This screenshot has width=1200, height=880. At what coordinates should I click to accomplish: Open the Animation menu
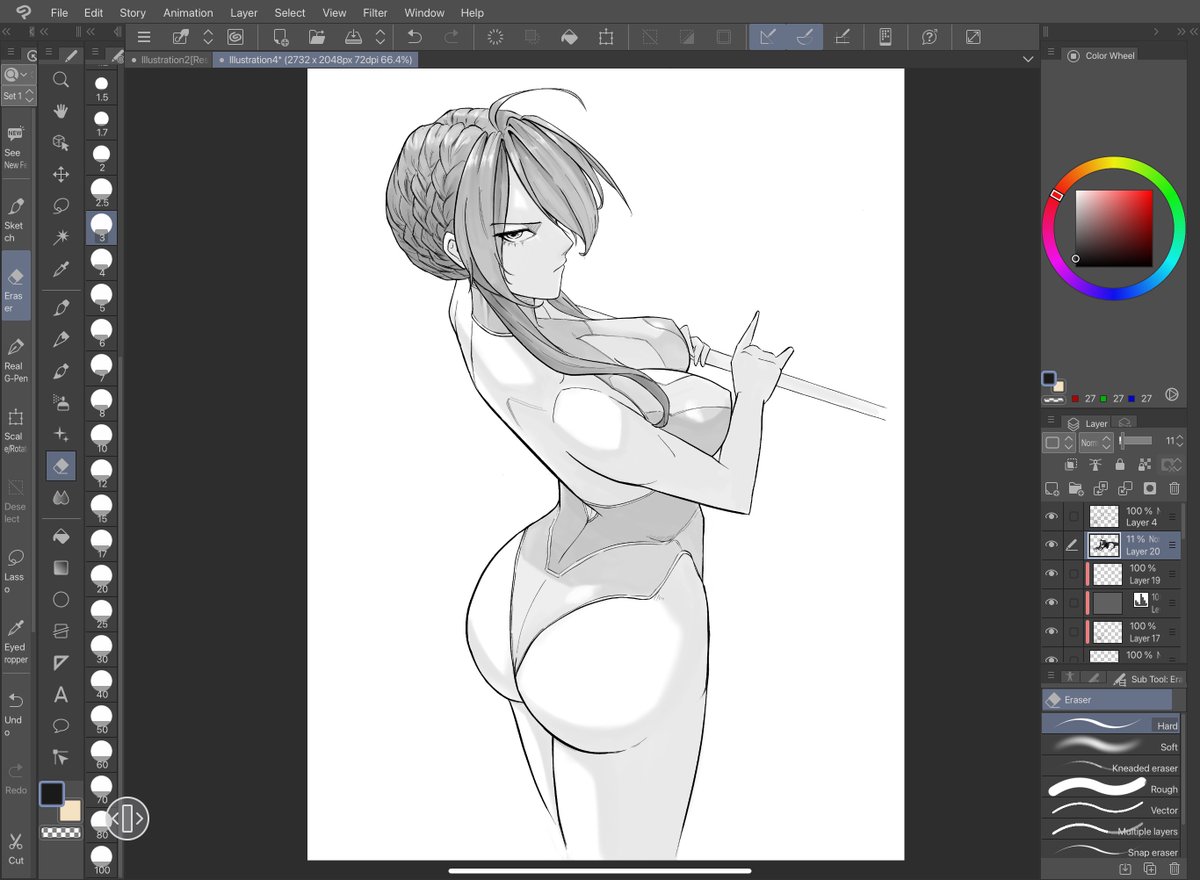click(188, 13)
